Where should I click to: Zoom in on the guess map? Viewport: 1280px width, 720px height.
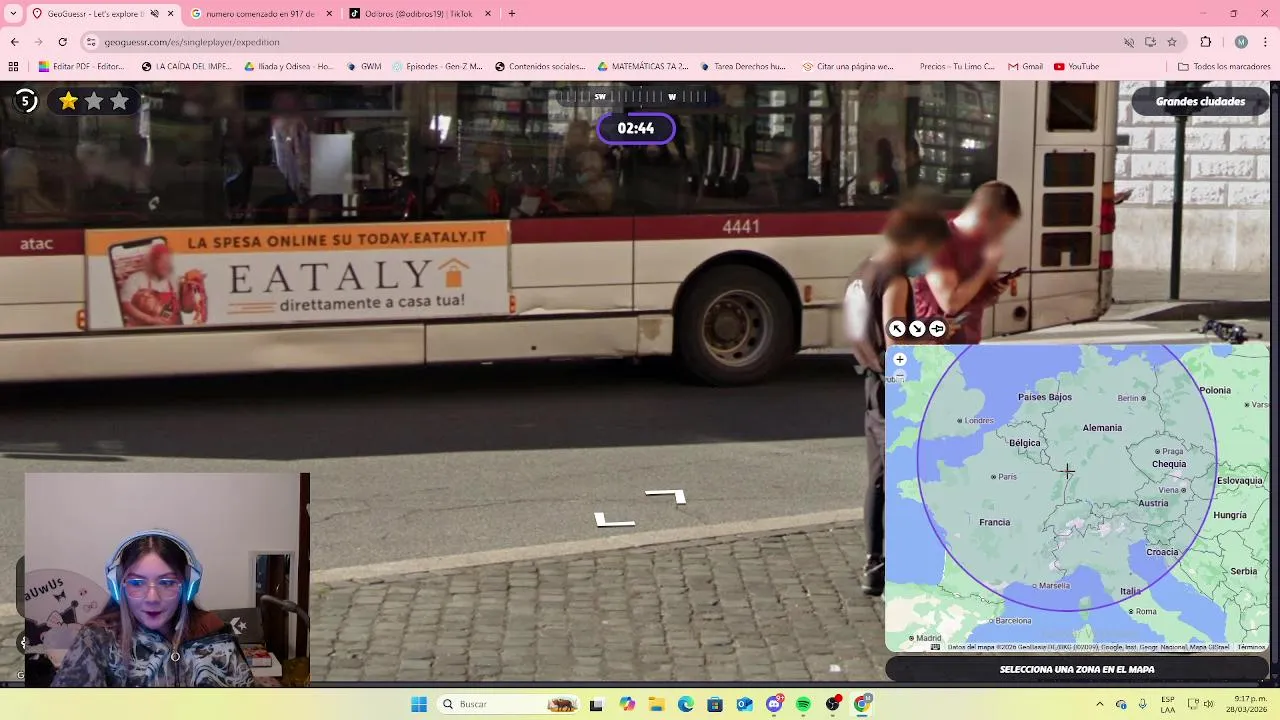[x=899, y=359]
